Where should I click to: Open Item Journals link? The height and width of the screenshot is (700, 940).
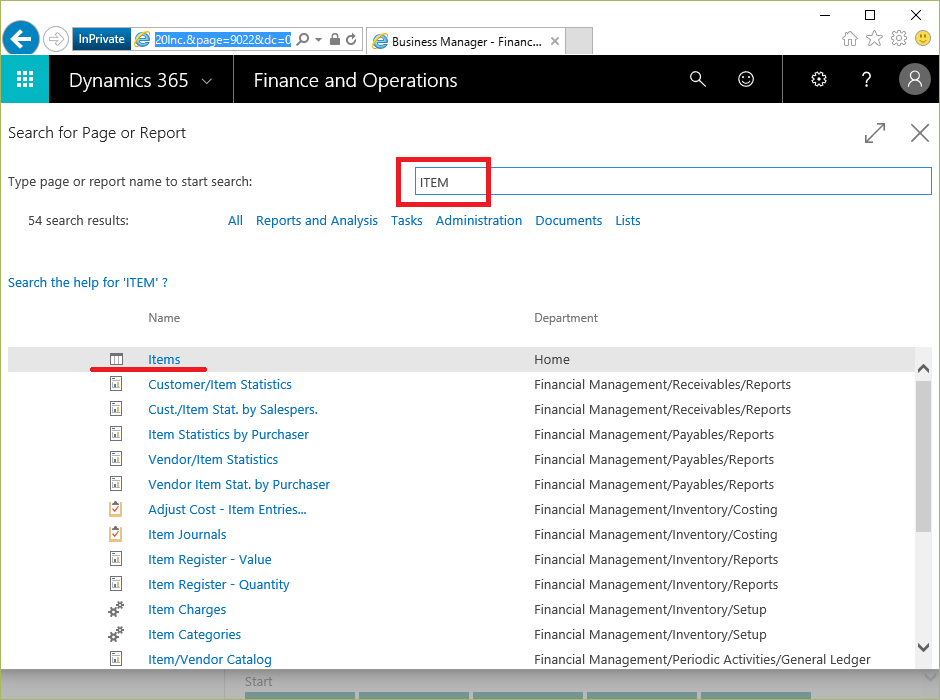[187, 535]
